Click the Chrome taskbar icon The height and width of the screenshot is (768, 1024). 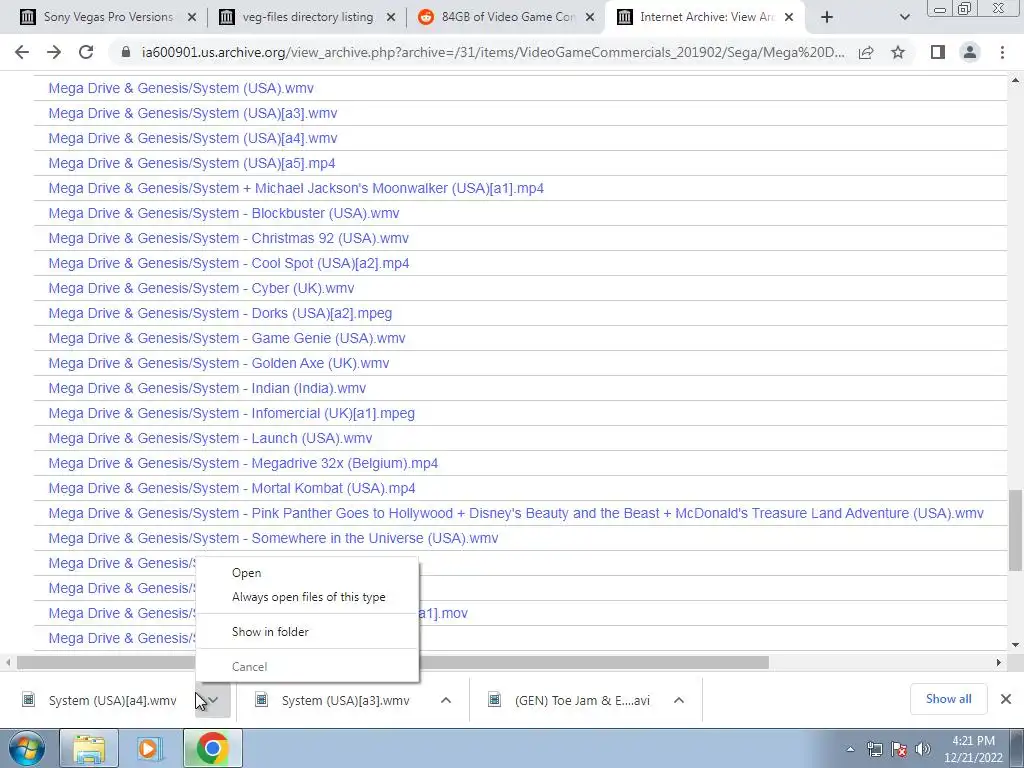coord(212,749)
